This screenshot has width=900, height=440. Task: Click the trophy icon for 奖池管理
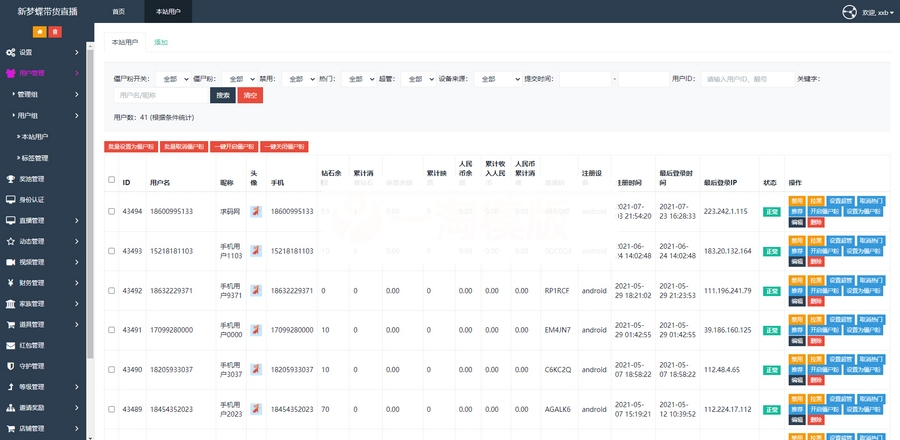(11, 179)
